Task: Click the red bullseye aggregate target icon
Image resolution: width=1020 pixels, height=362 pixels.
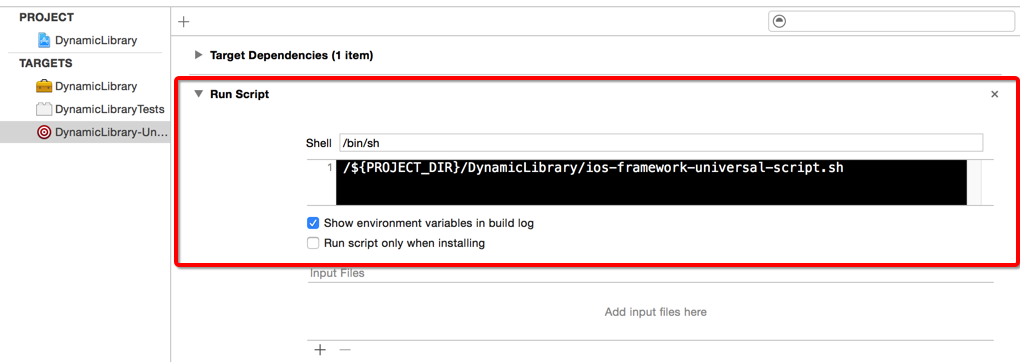Action: [44, 132]
